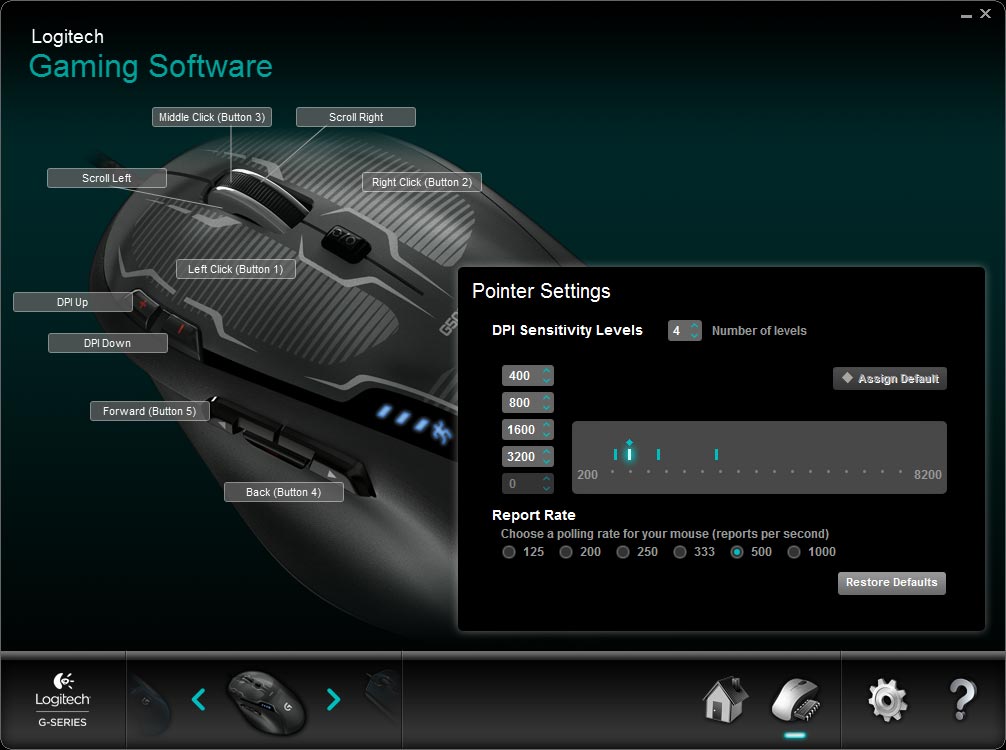Click the 8200 maximum label on DPI slider

coord(928,475)
